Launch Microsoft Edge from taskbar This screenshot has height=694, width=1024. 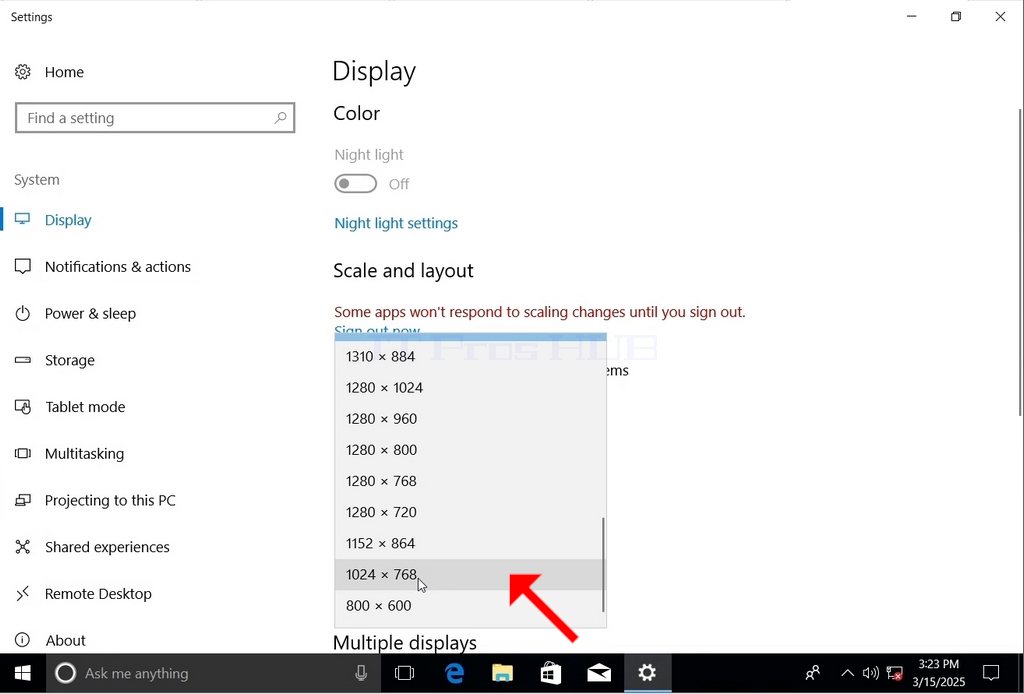pos(454,673)
